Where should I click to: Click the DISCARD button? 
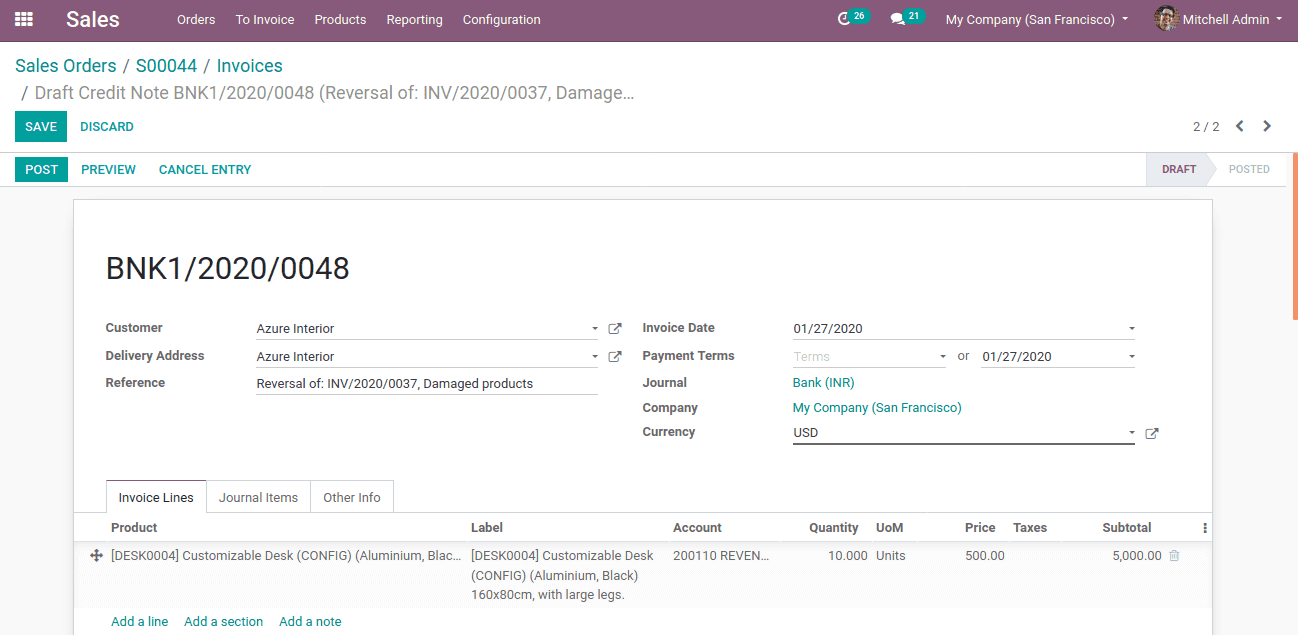(107, 126)
